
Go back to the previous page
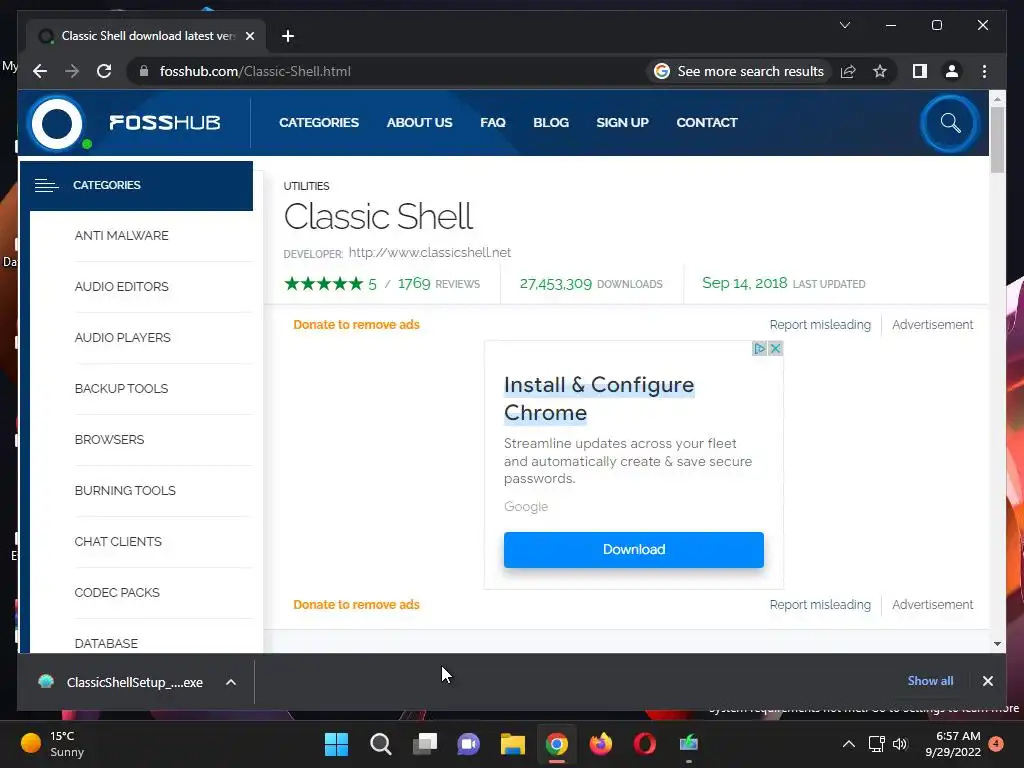coord(40,71)
